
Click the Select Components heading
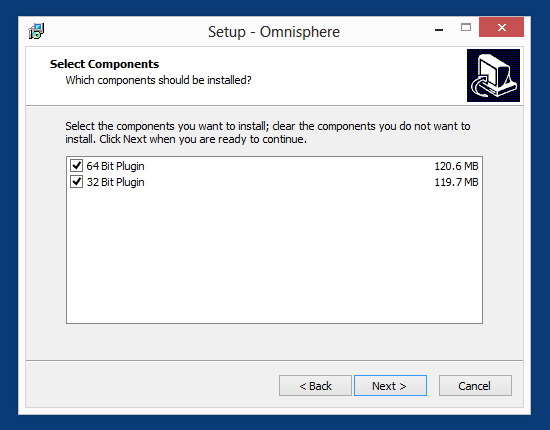tap(104, 64)
